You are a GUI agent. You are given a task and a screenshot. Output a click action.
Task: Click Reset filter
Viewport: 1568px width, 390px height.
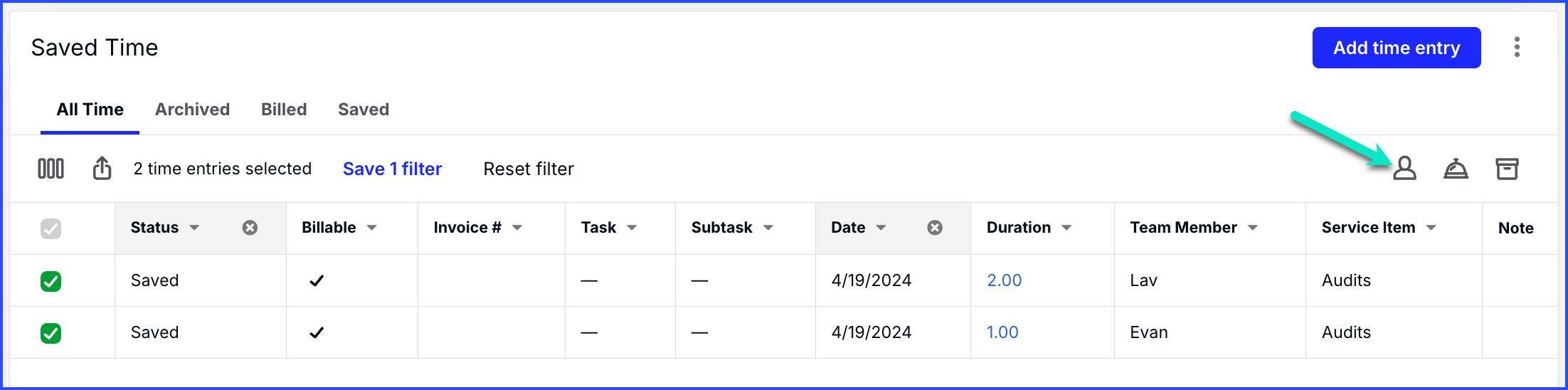pyautogui.click(x=529, y=169)
